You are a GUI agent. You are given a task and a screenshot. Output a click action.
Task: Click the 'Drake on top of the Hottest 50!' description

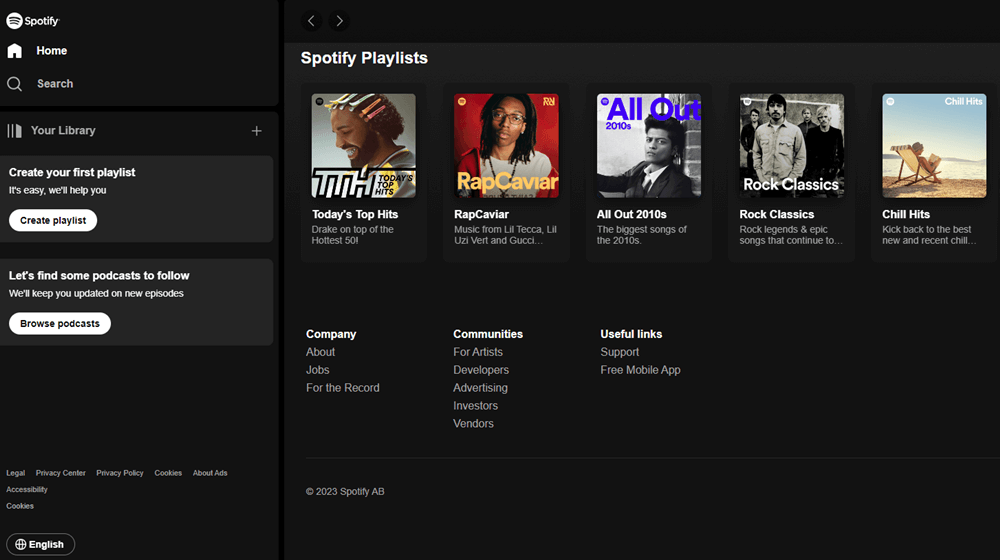[353, 235]
